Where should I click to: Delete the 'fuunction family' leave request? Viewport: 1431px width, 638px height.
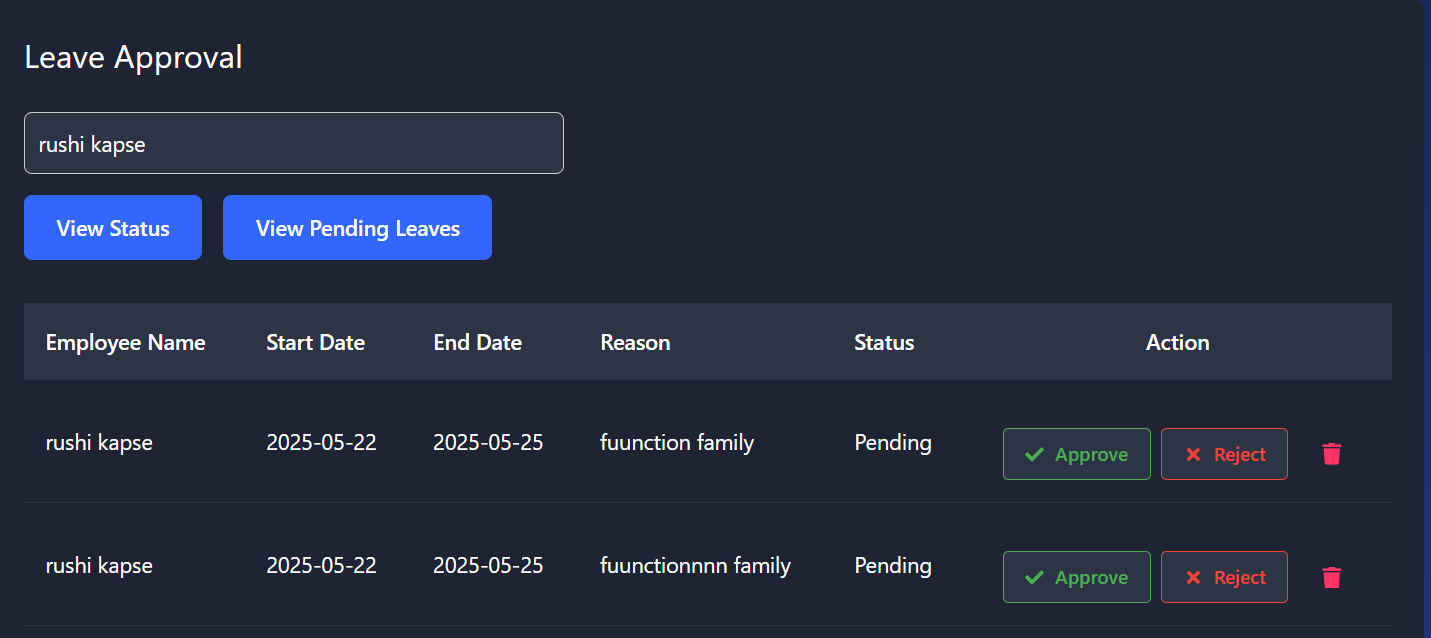(x=1331, y=454)
